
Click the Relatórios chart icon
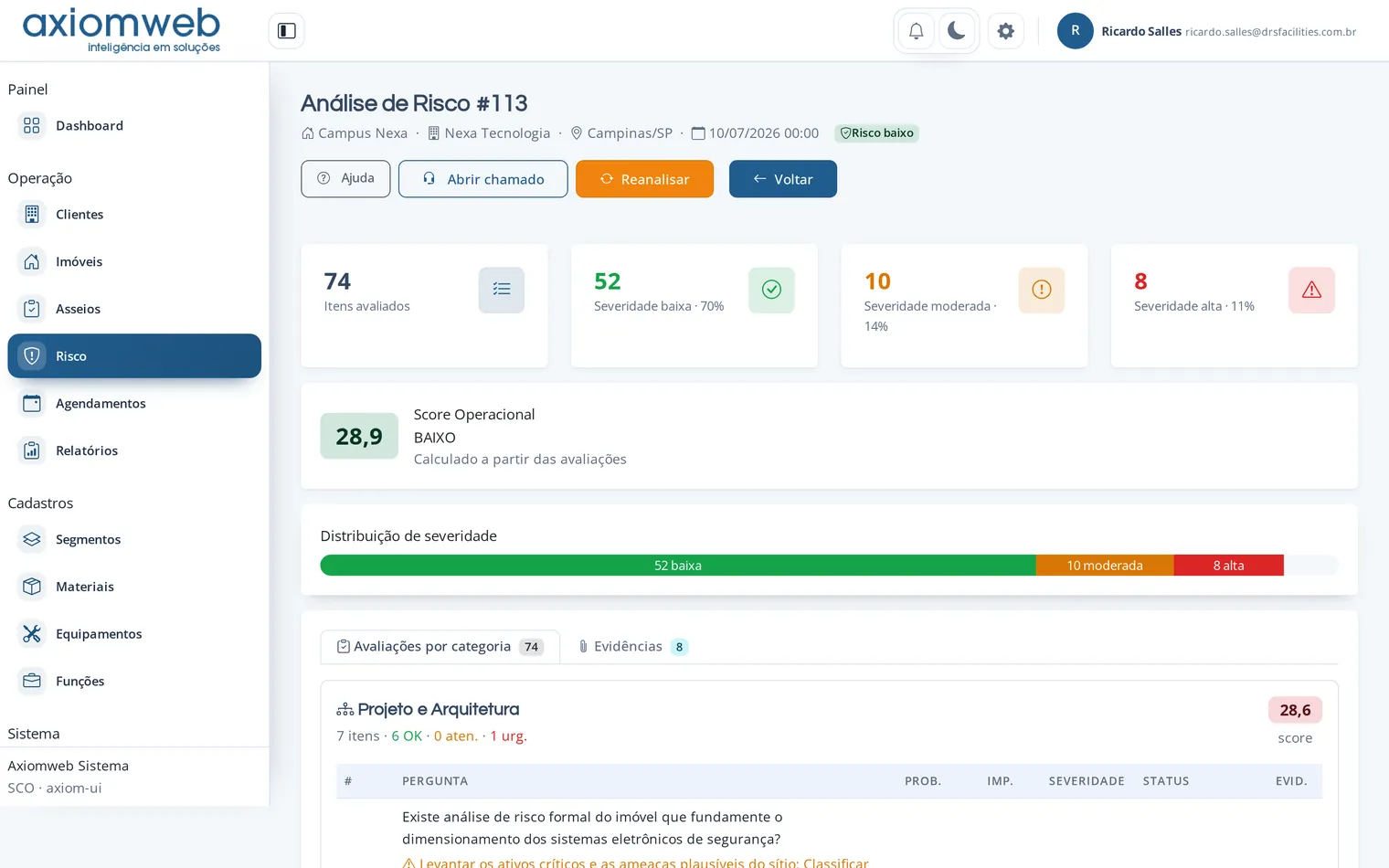pyautogui.click(x=32, y=450)
